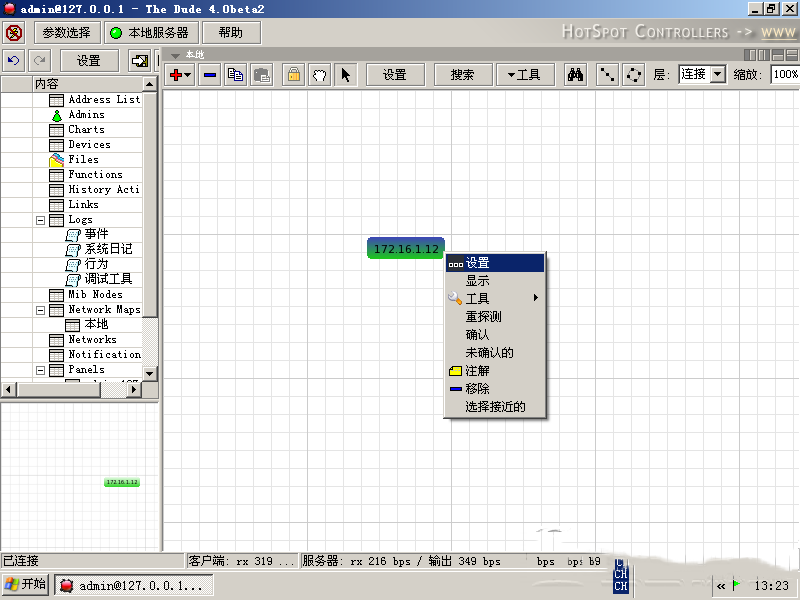
Task: Choose 确认 in the context menu
Action: [495, 335]
